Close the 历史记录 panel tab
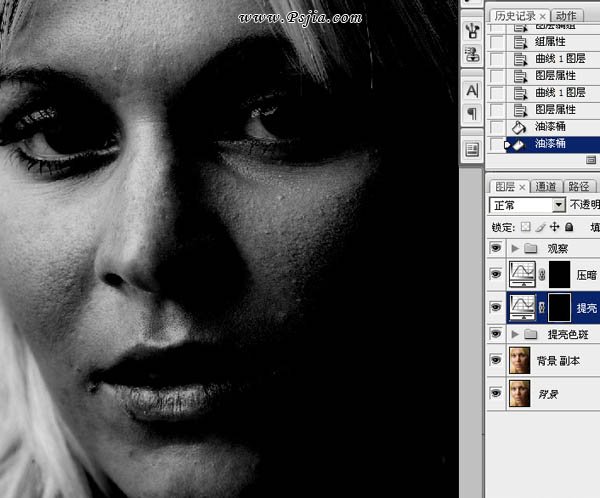The image size is (600, 498). pyautogui.click(x=542, y=16)
